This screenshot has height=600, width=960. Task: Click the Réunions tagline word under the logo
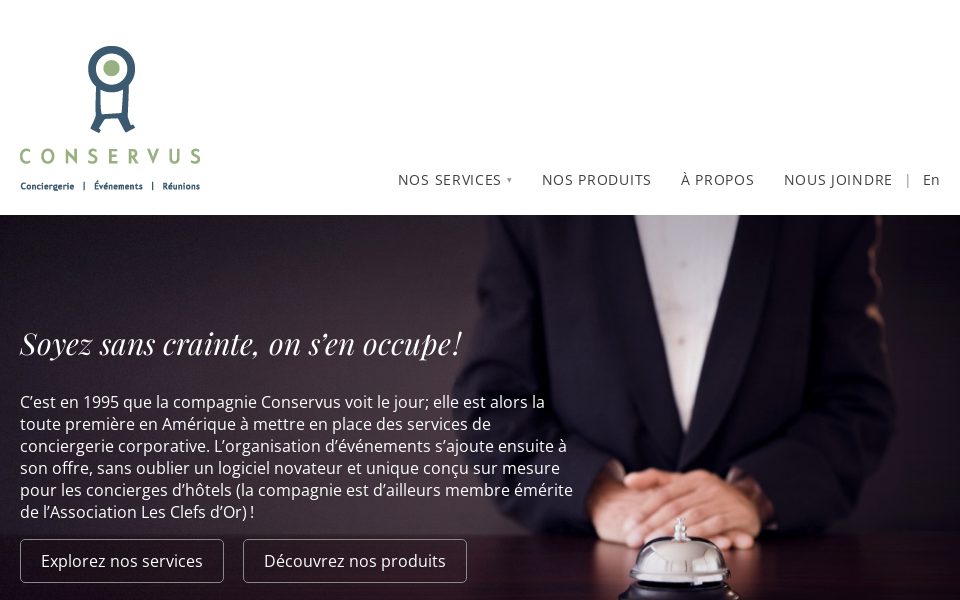tap(181, 186)
